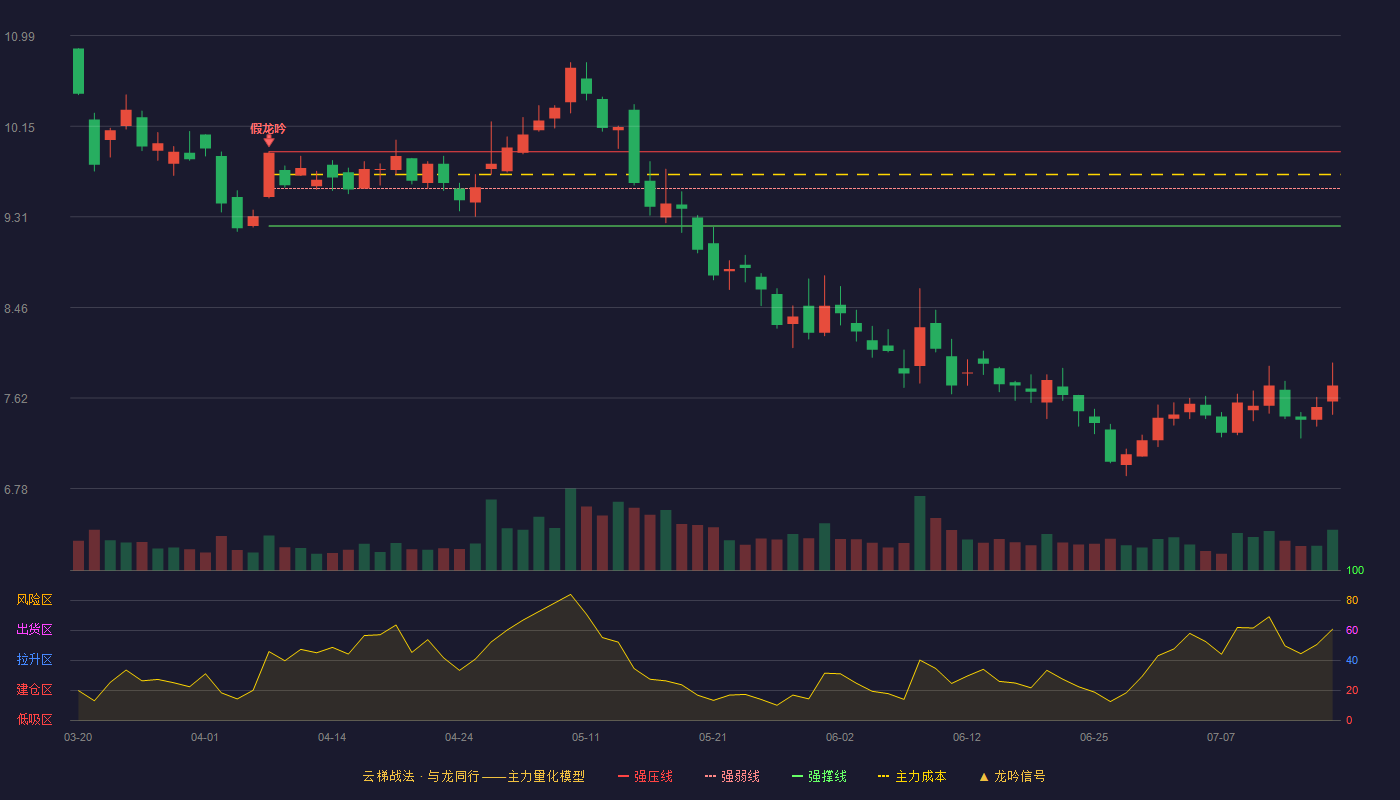Screen dimensions: 1400x800
Task: Toggle the 强弱线 legend entry
Action: pyautogui.click(x=732, y=776)
